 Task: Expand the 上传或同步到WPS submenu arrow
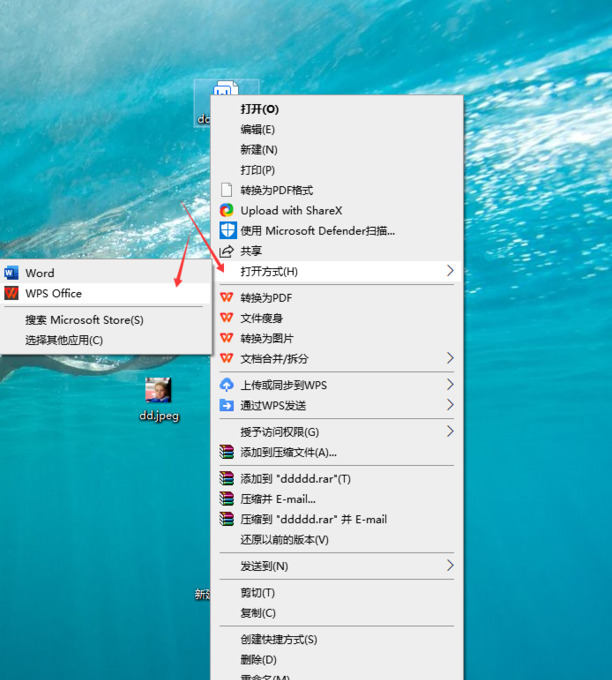pos(450,385)
